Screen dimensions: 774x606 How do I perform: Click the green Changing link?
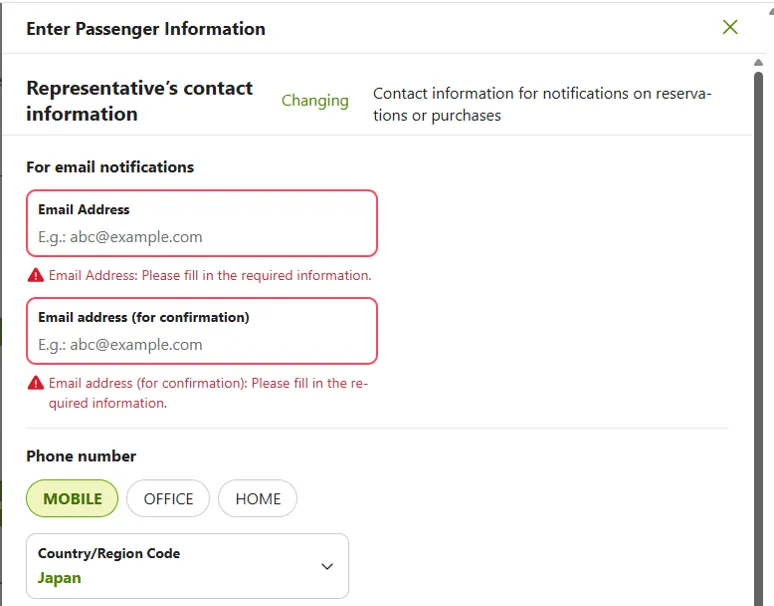click(x=315, y=100)
